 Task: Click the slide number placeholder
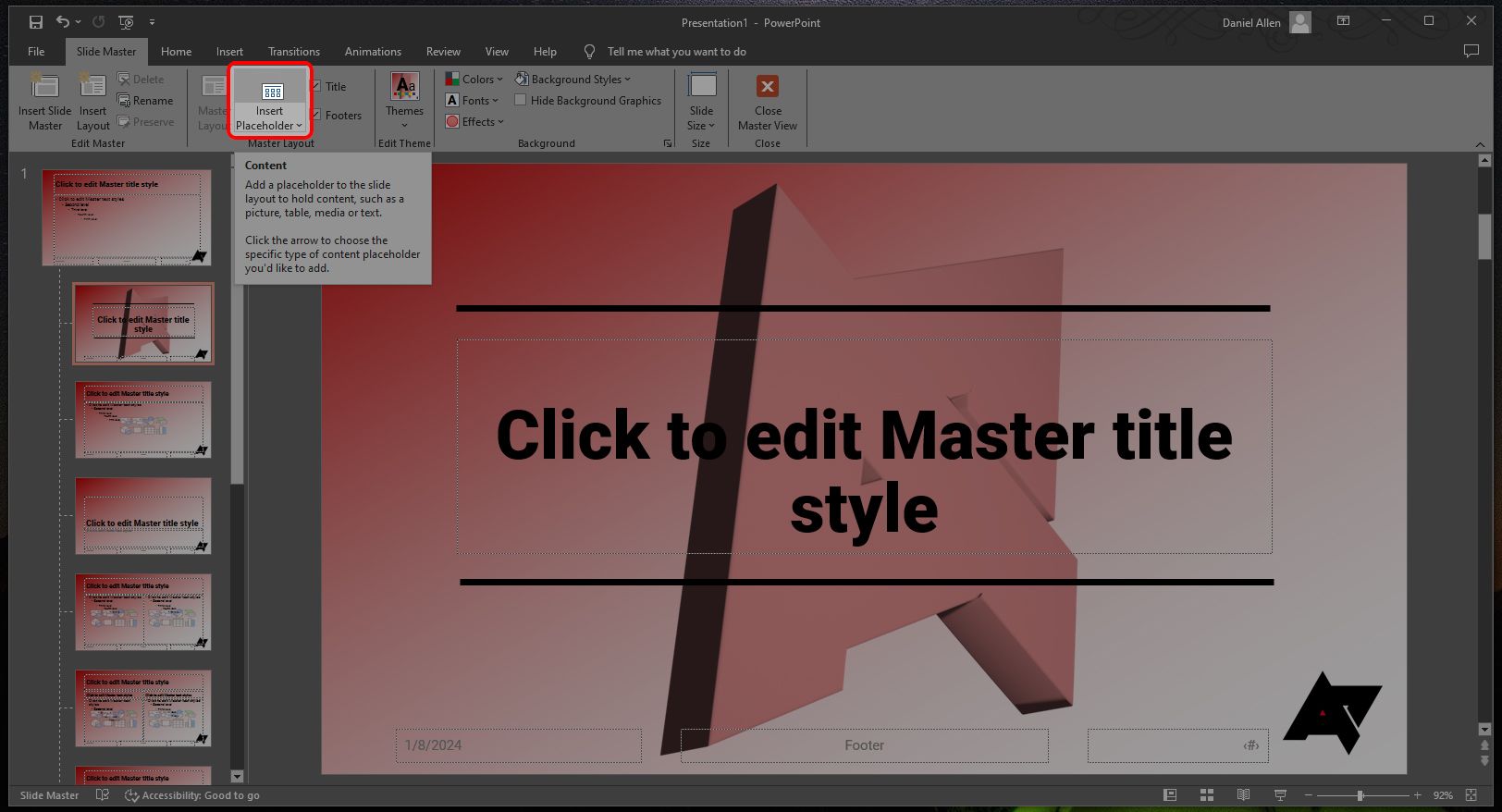click(1177, 745)
